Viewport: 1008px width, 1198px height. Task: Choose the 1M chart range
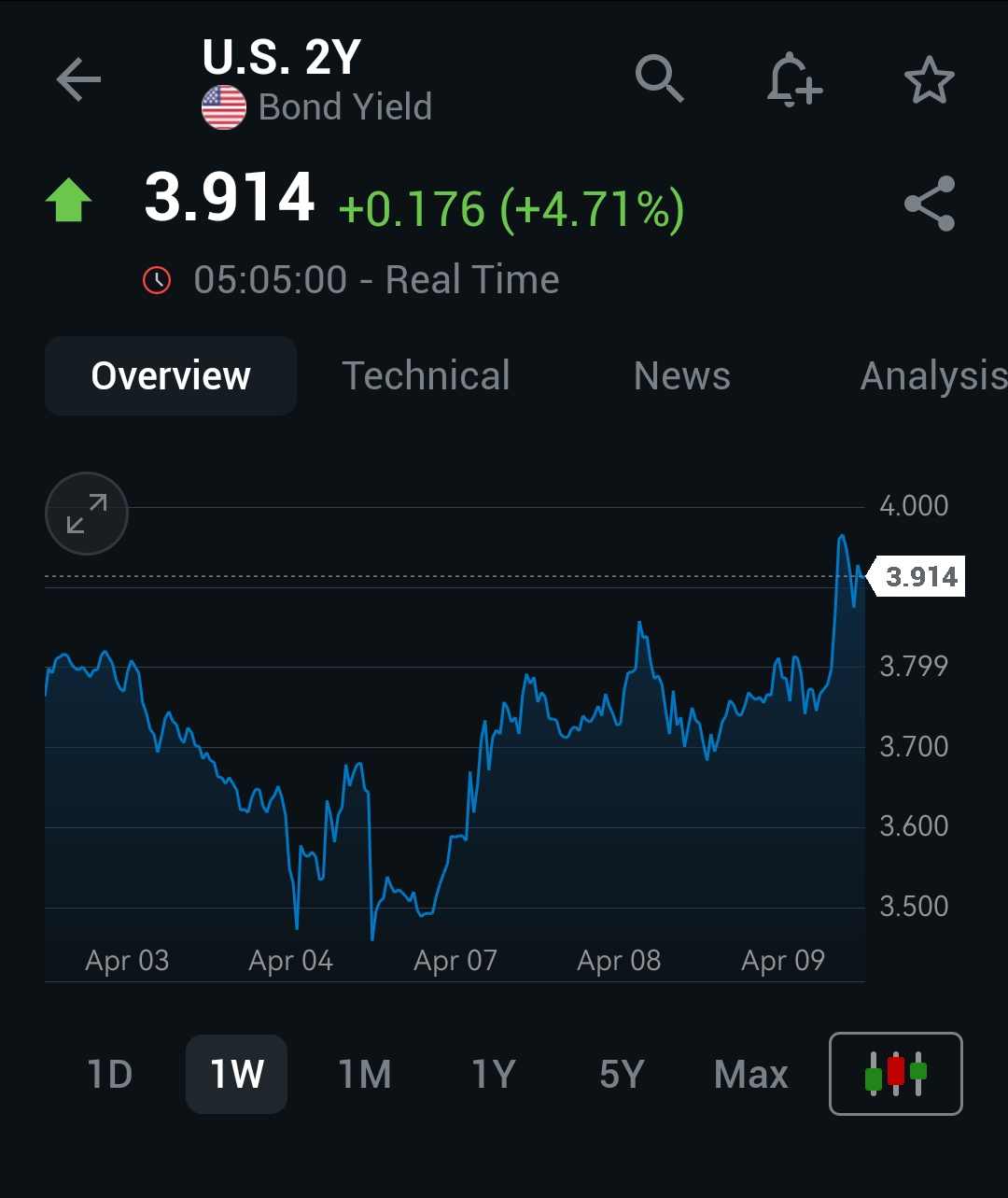[x=365, y=1074]
